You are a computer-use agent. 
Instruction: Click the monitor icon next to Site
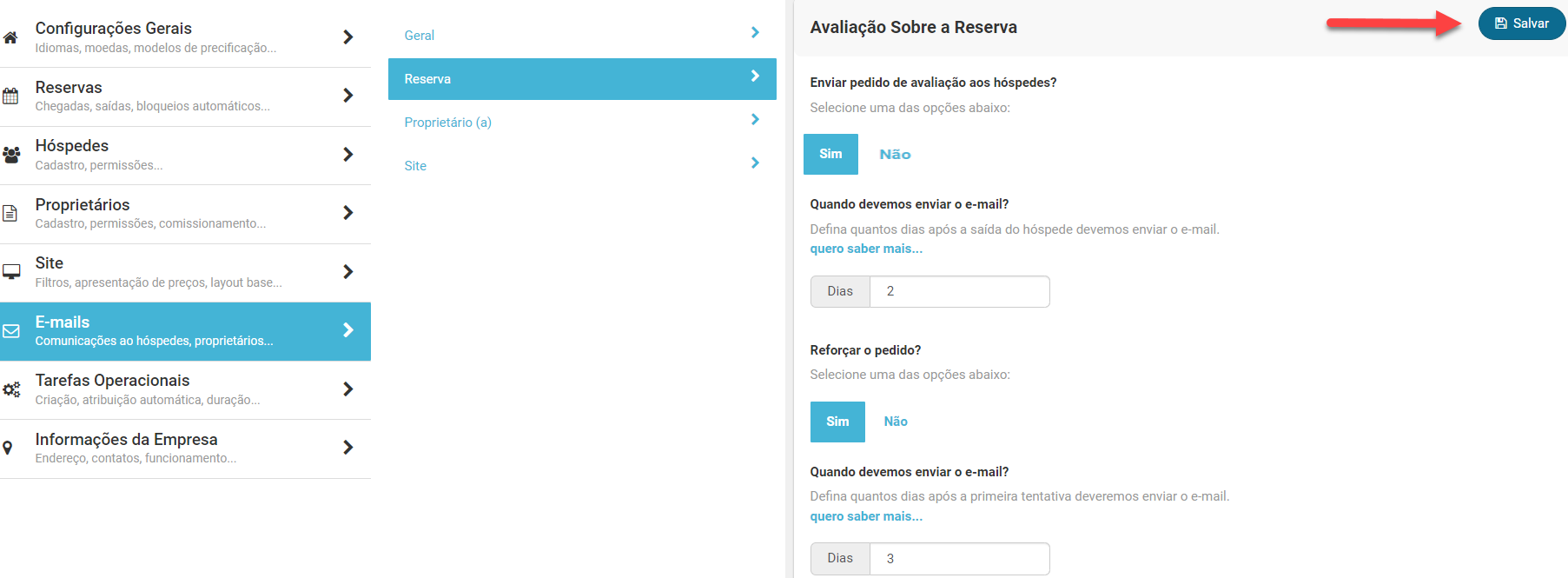[x=11, y=271]
